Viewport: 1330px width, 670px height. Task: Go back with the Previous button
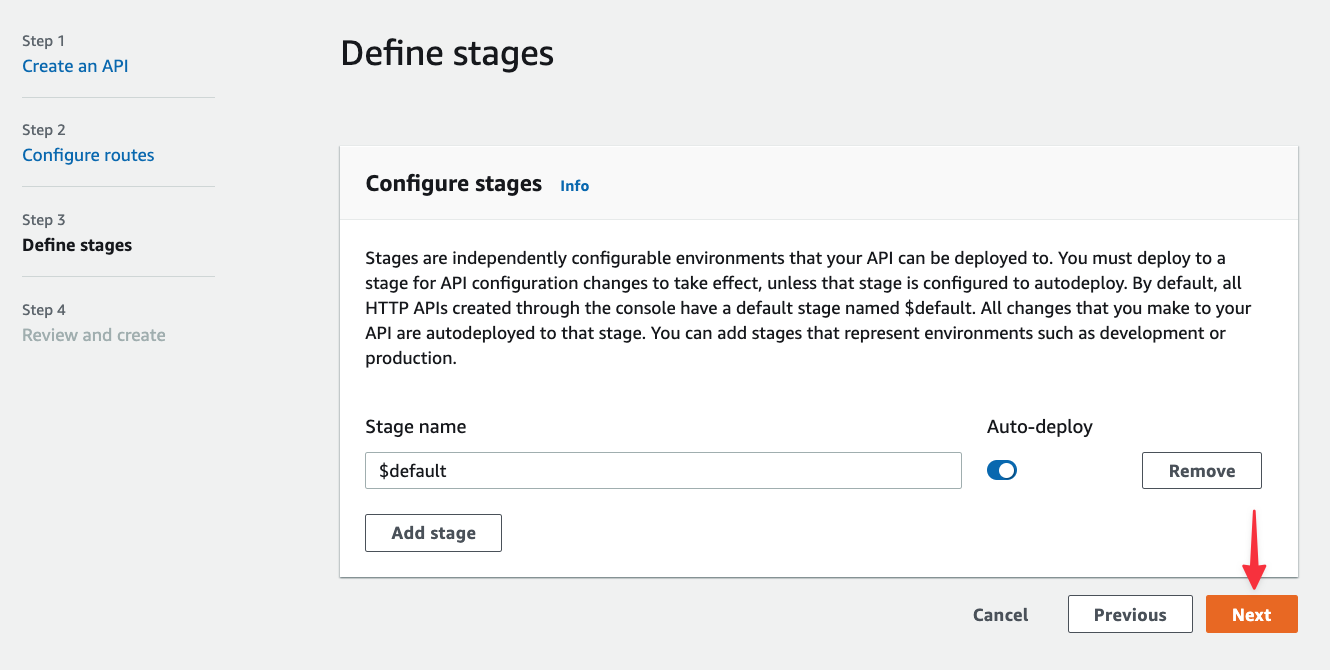point(1130,614)
